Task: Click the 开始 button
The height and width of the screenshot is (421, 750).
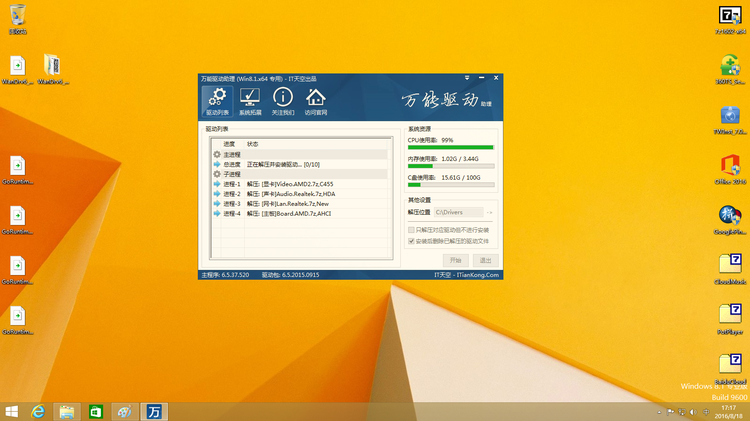Action: pyautogui.click(x=455, y=260)
